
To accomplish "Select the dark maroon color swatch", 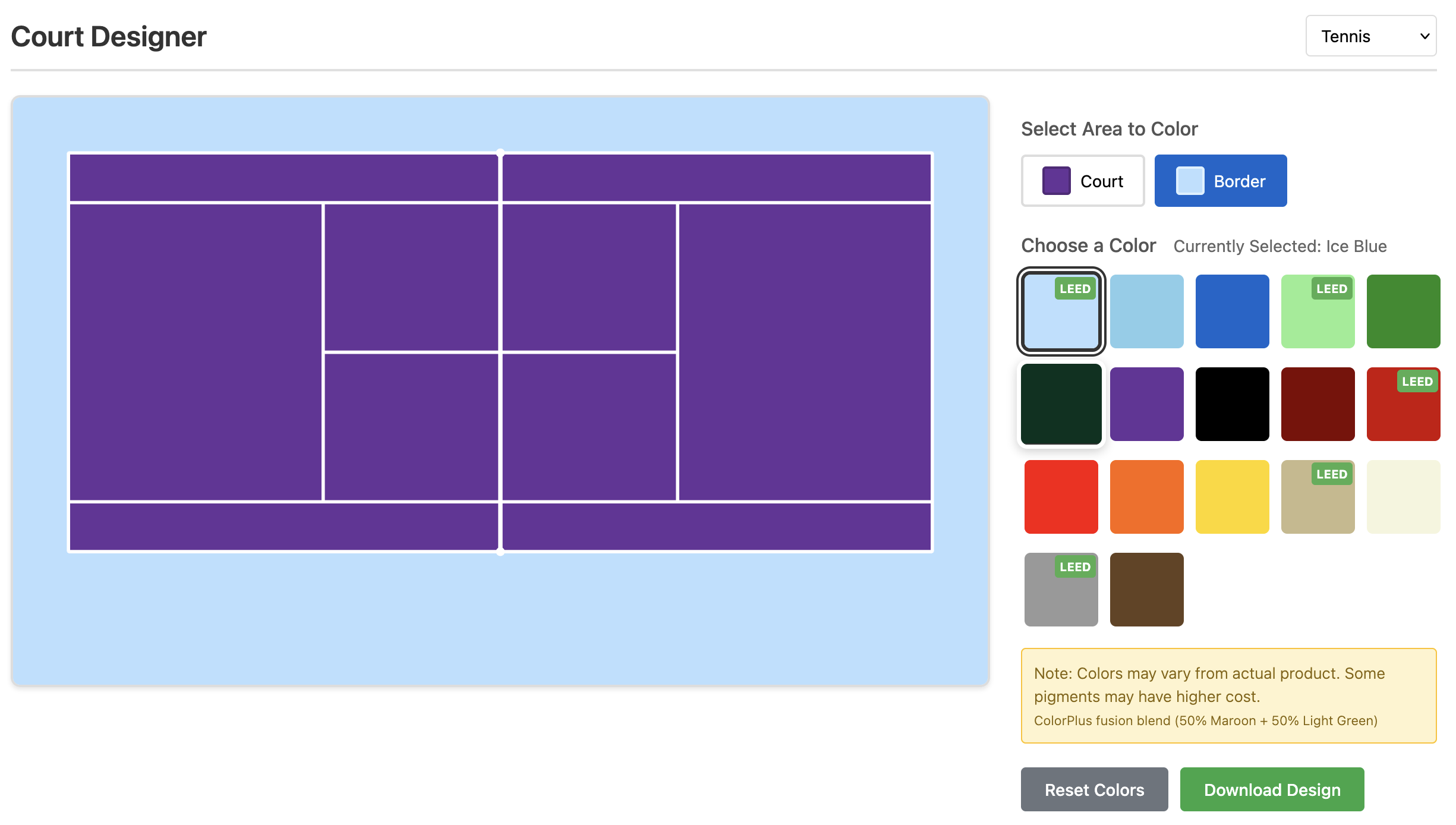I will 1318,404.
